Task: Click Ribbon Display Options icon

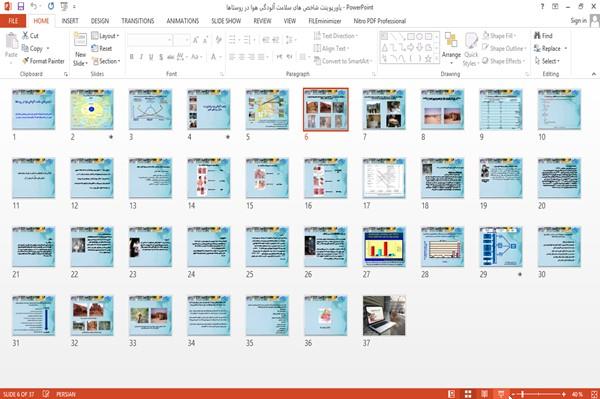Action: tap(555, 7)
